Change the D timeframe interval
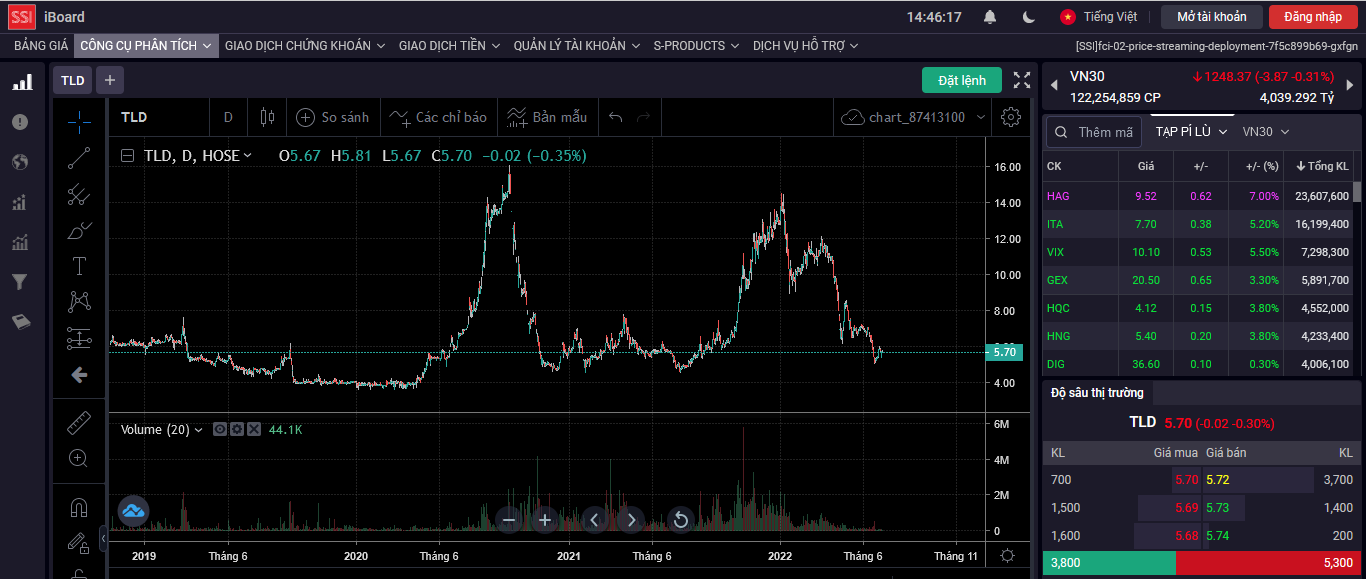 coord(228,117)
